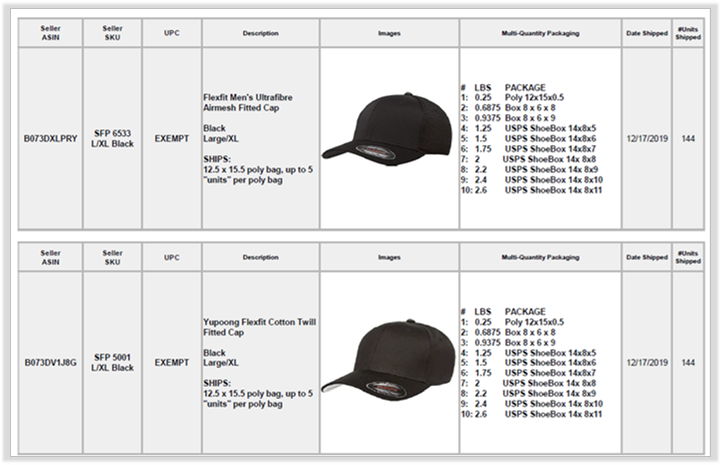Click Yupoong Flexfit Cotton Twill Fitted Cap description
721x465 pixels.
pyautogui.click(x=259, y=327)
